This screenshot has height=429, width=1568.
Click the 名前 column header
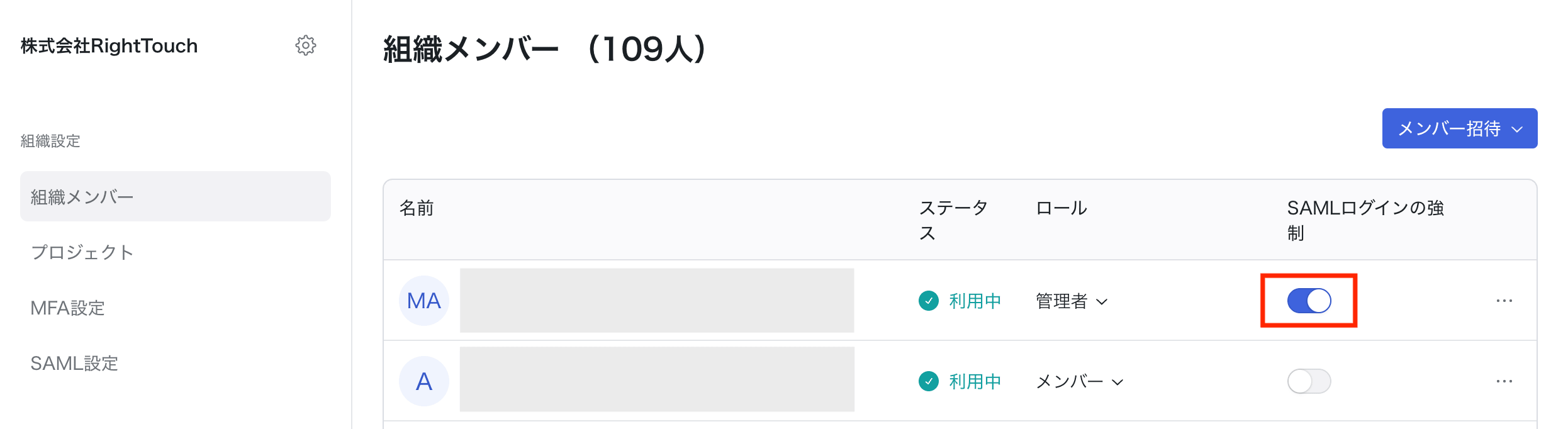(417, 208)
